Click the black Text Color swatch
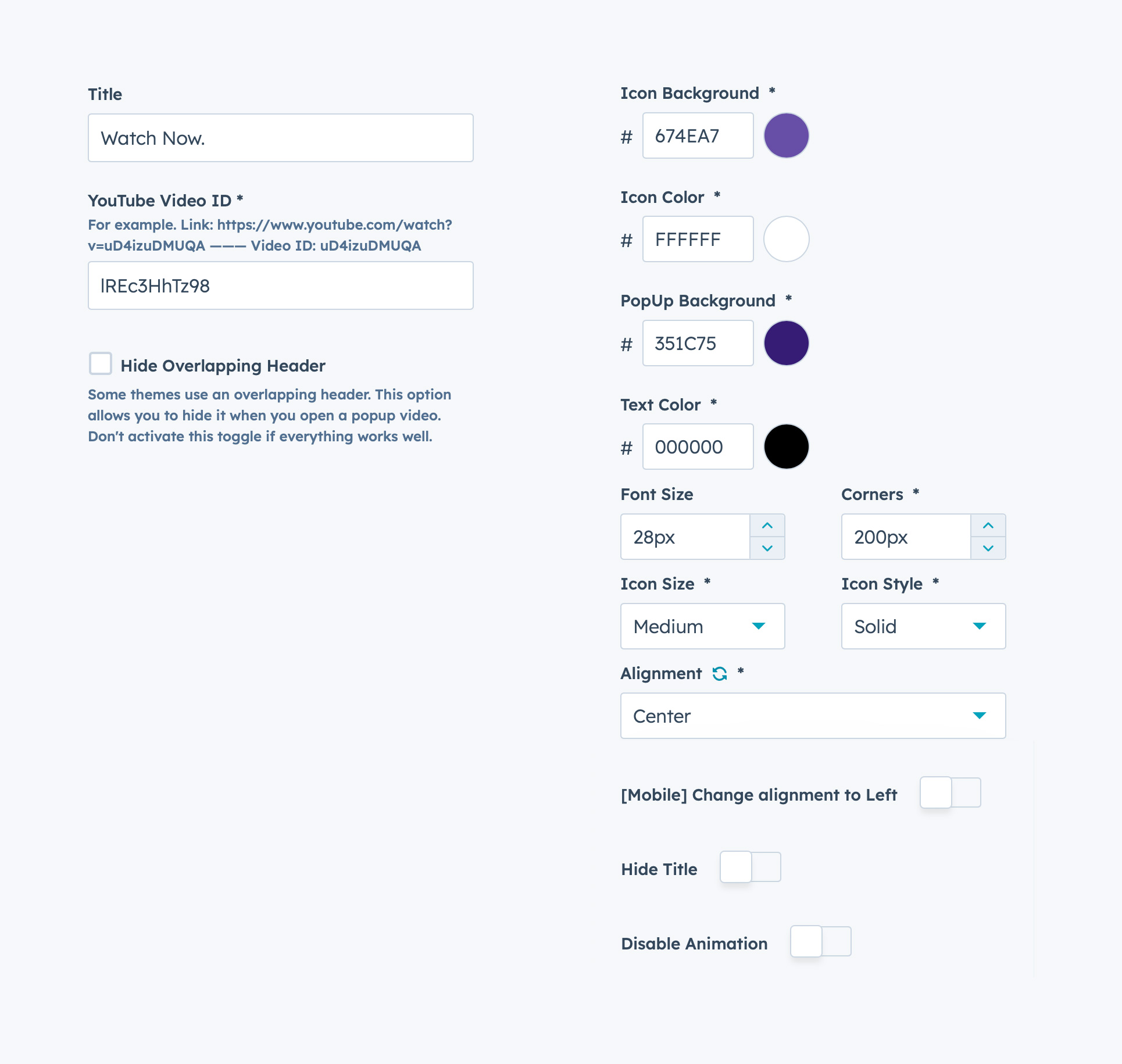The height and width of the screenshot is (1064, 1122). [786, 447]
